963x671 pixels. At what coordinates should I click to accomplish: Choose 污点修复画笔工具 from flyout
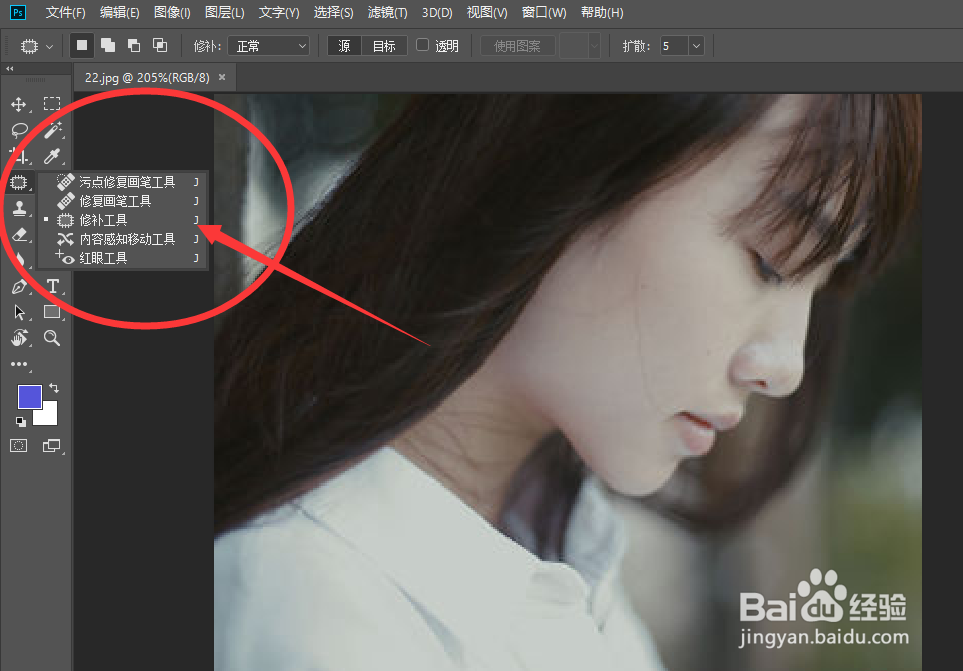coord(123,182)
